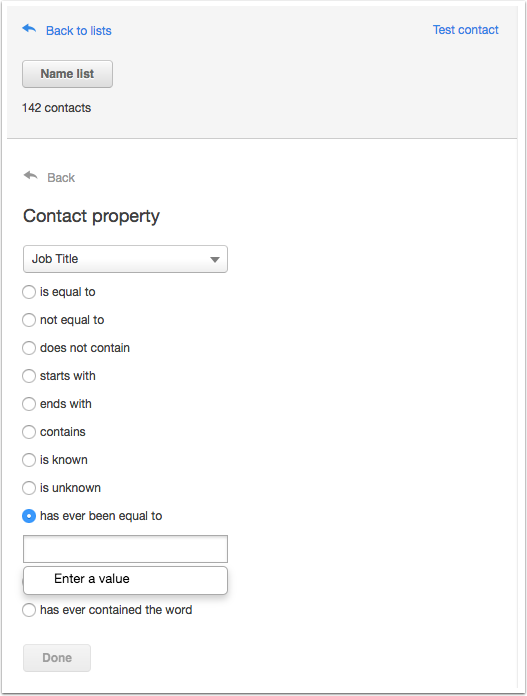Open the Job Title dropdown arrow
Viewport: 527px width, 696px height.
tap(215, 259)
